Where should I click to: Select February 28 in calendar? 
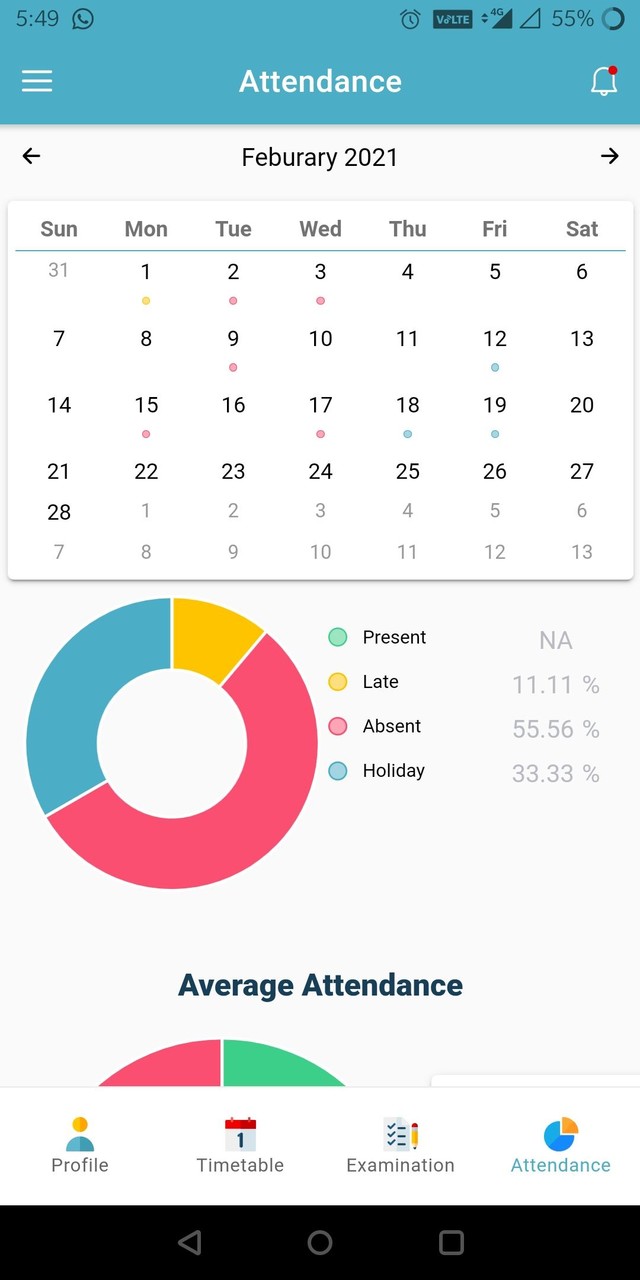point(59,512)
